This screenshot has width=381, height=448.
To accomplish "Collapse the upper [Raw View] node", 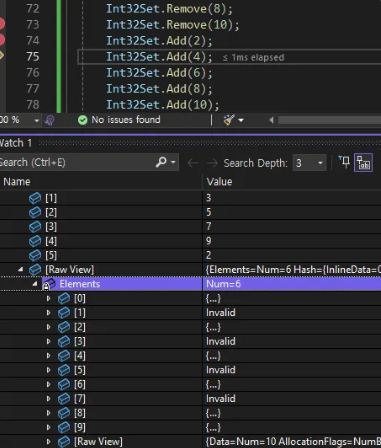I will (x=21, y=269).
